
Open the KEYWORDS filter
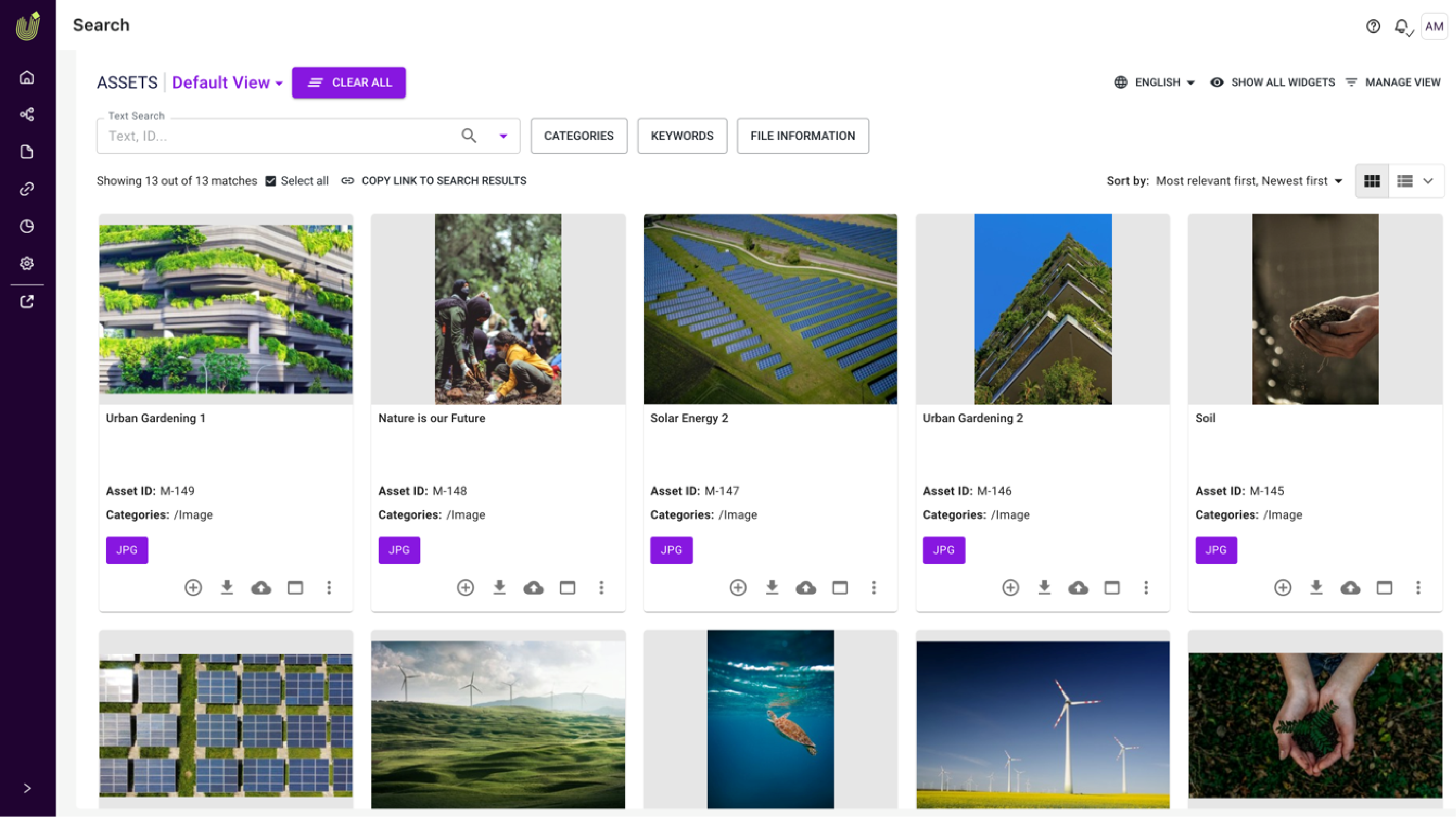point(682,135)
